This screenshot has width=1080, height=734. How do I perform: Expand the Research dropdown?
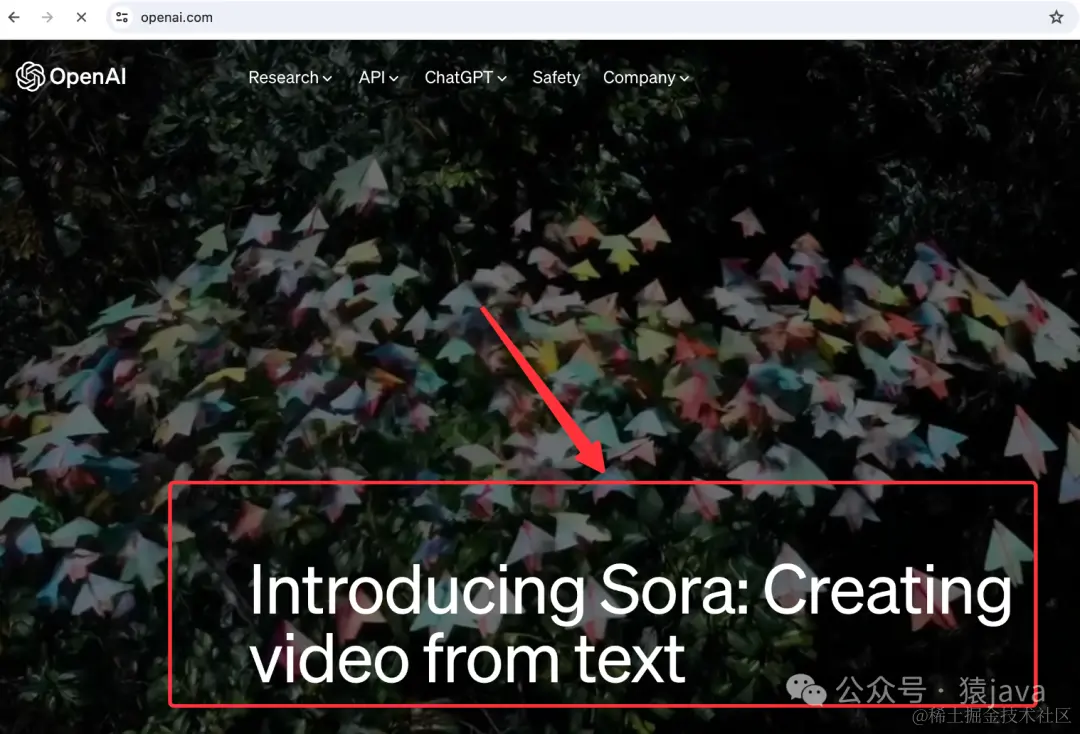point(290,78)
